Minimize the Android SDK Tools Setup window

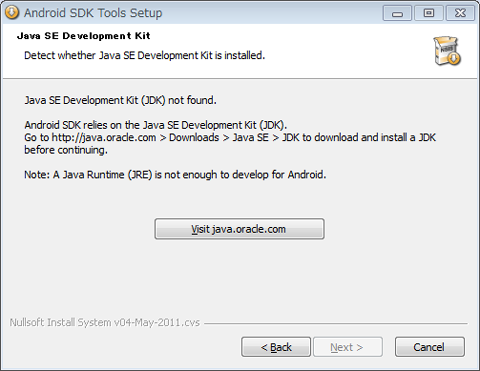(x=397, y=13)
